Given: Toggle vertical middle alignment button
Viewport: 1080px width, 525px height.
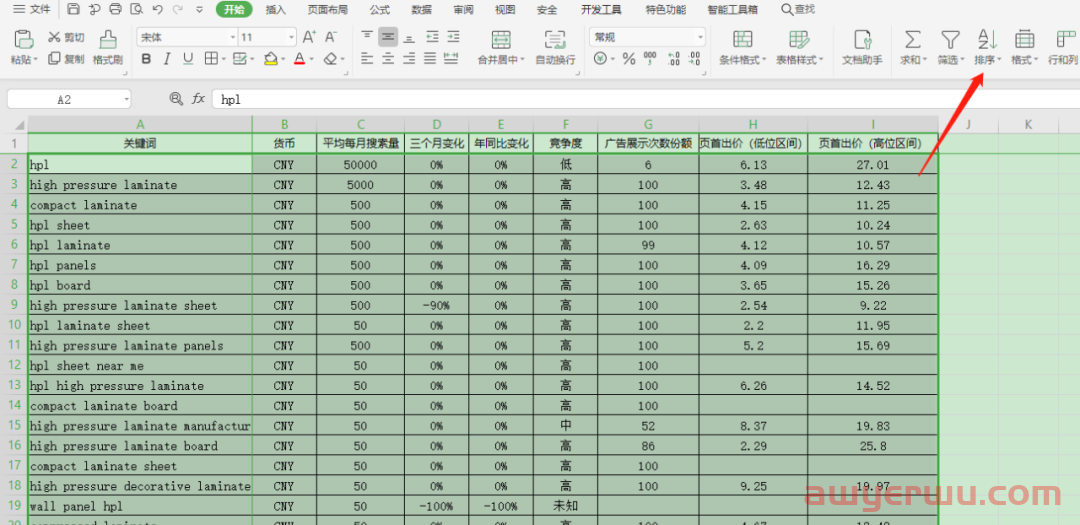Looking at the screenshot, I should (388, 37).
